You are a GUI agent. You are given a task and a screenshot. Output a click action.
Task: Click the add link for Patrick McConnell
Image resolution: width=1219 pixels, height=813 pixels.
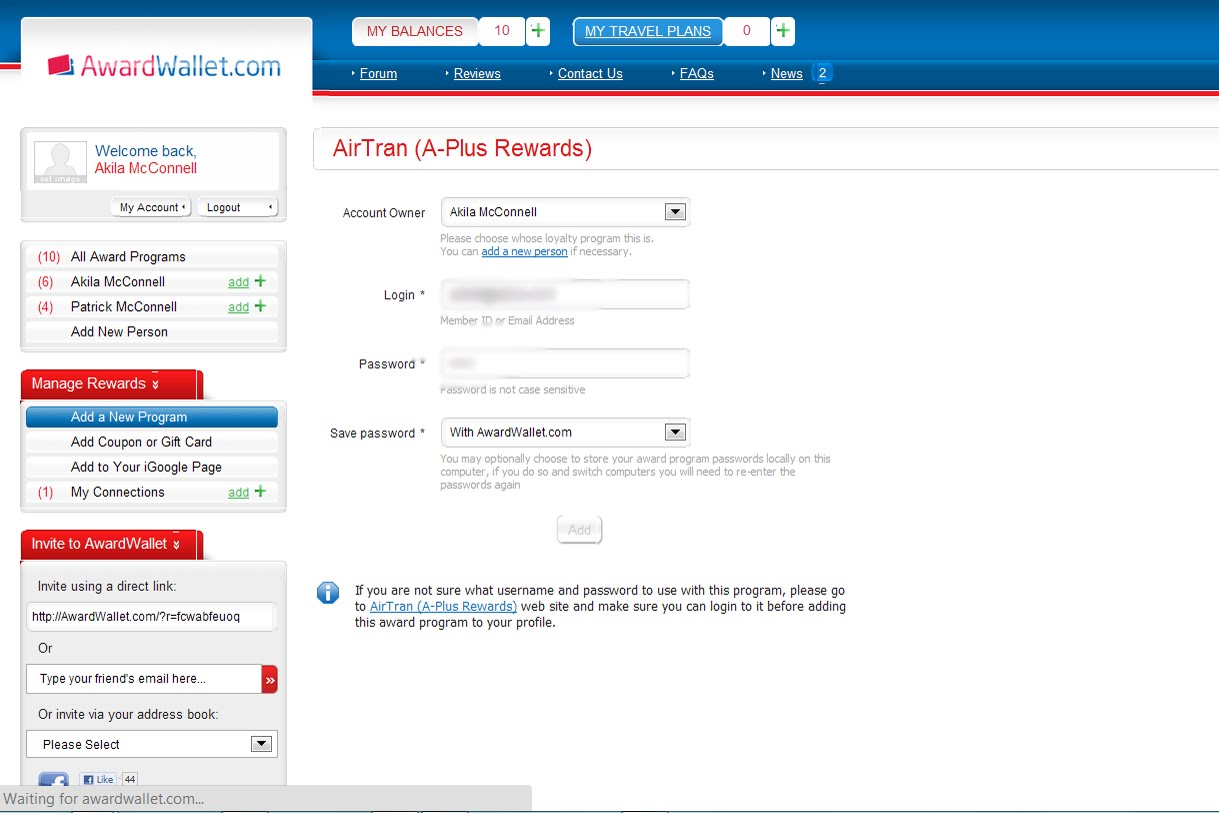click(238, 307)
